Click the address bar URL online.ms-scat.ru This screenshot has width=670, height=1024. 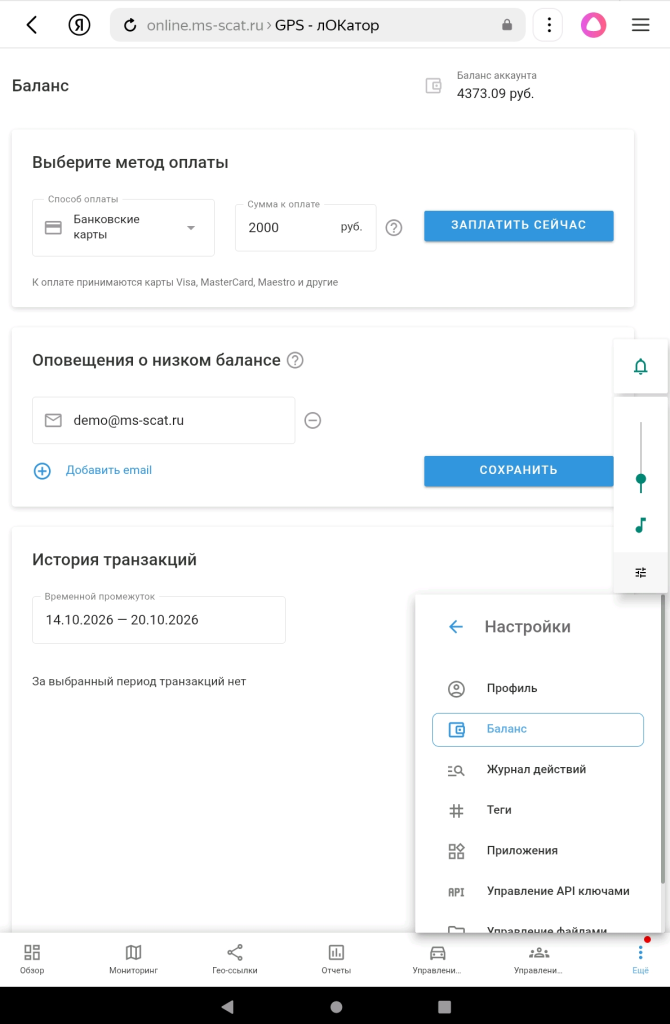(x=204, y=25)
